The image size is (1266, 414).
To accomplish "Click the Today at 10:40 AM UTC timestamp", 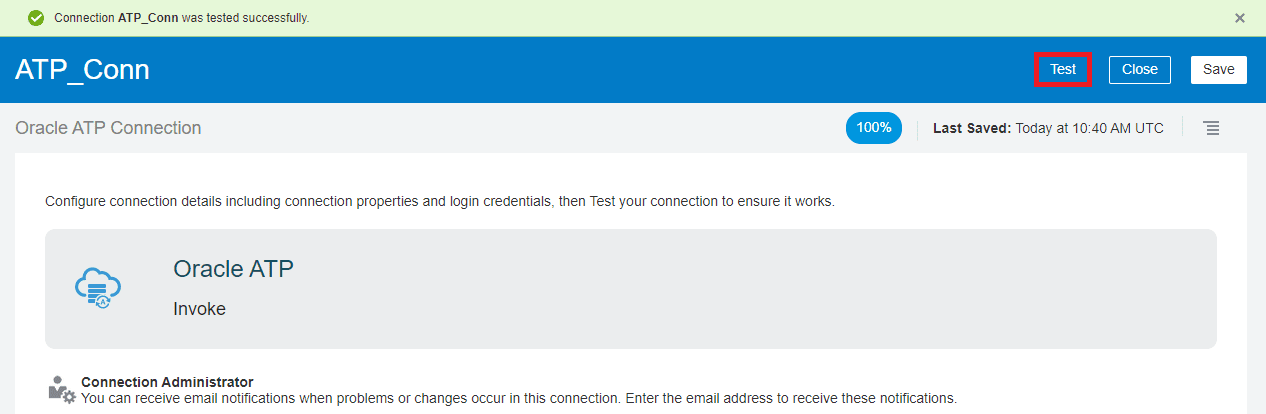I will point(1089,128).
